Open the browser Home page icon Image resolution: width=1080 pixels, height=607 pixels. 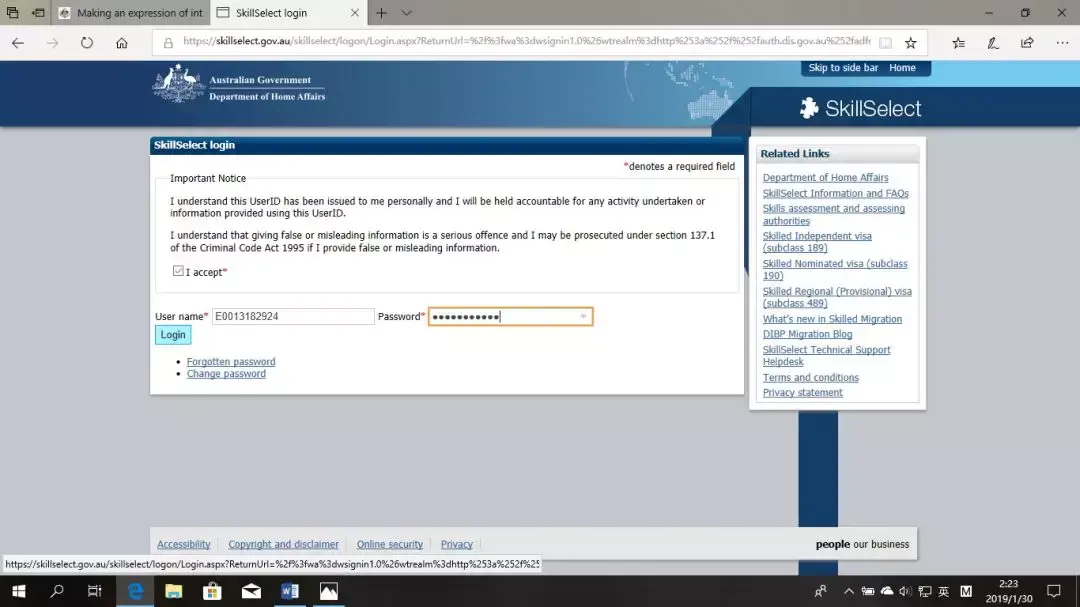[x=122, y=43]
